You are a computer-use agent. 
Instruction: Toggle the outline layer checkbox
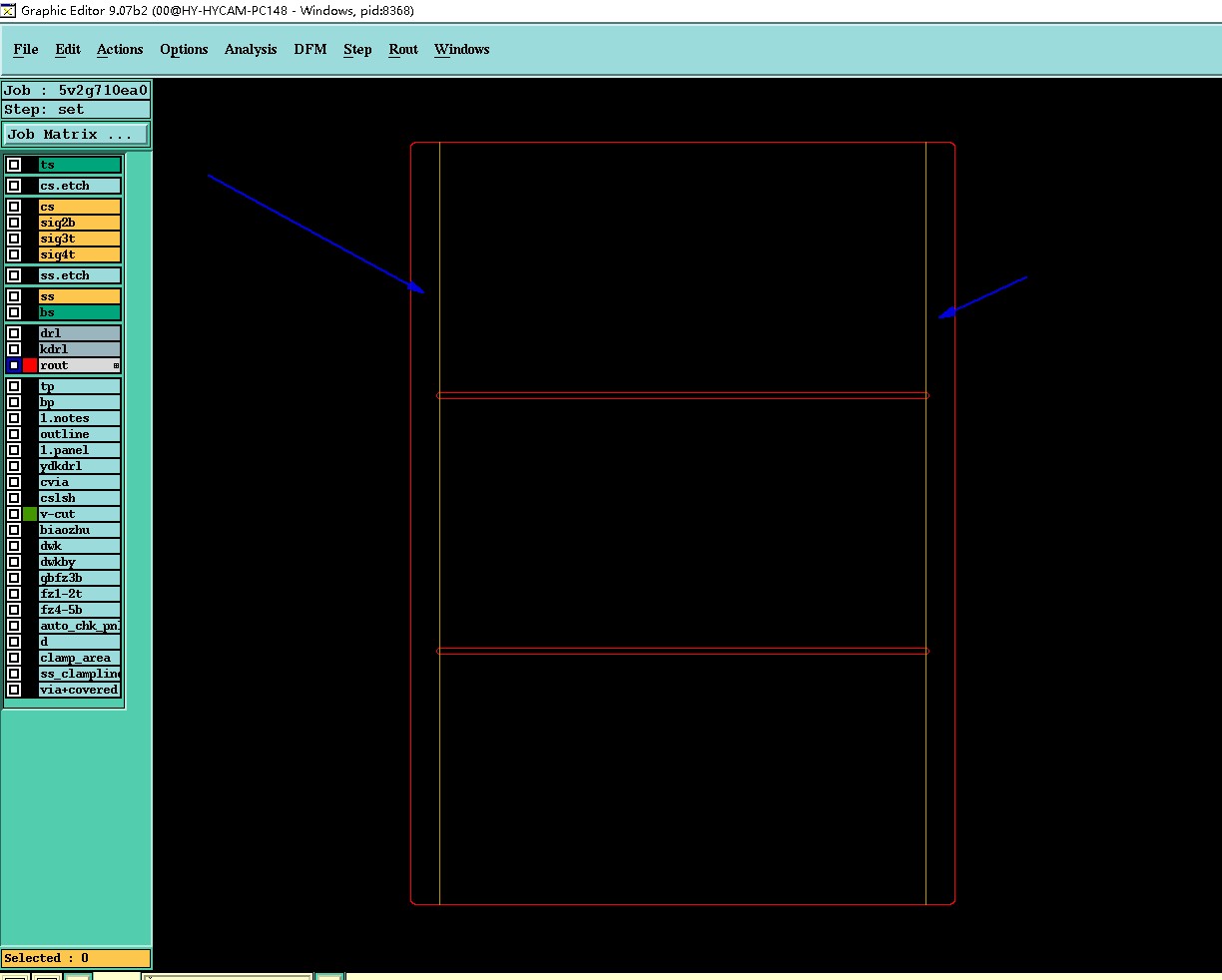(x=14, y=434)
